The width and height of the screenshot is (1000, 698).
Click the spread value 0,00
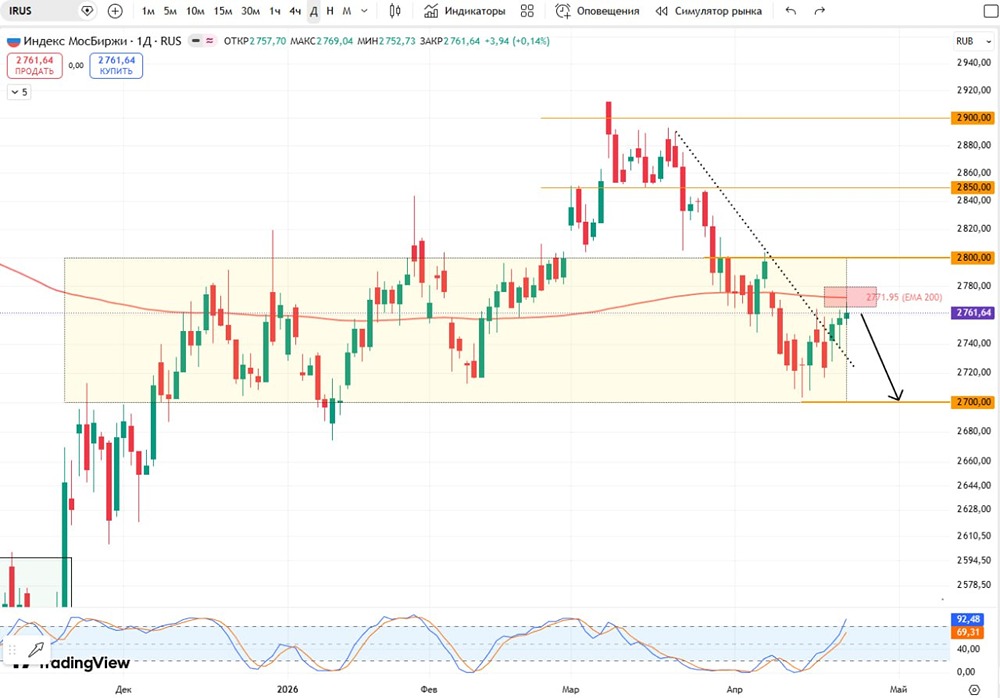click(76, 66)
